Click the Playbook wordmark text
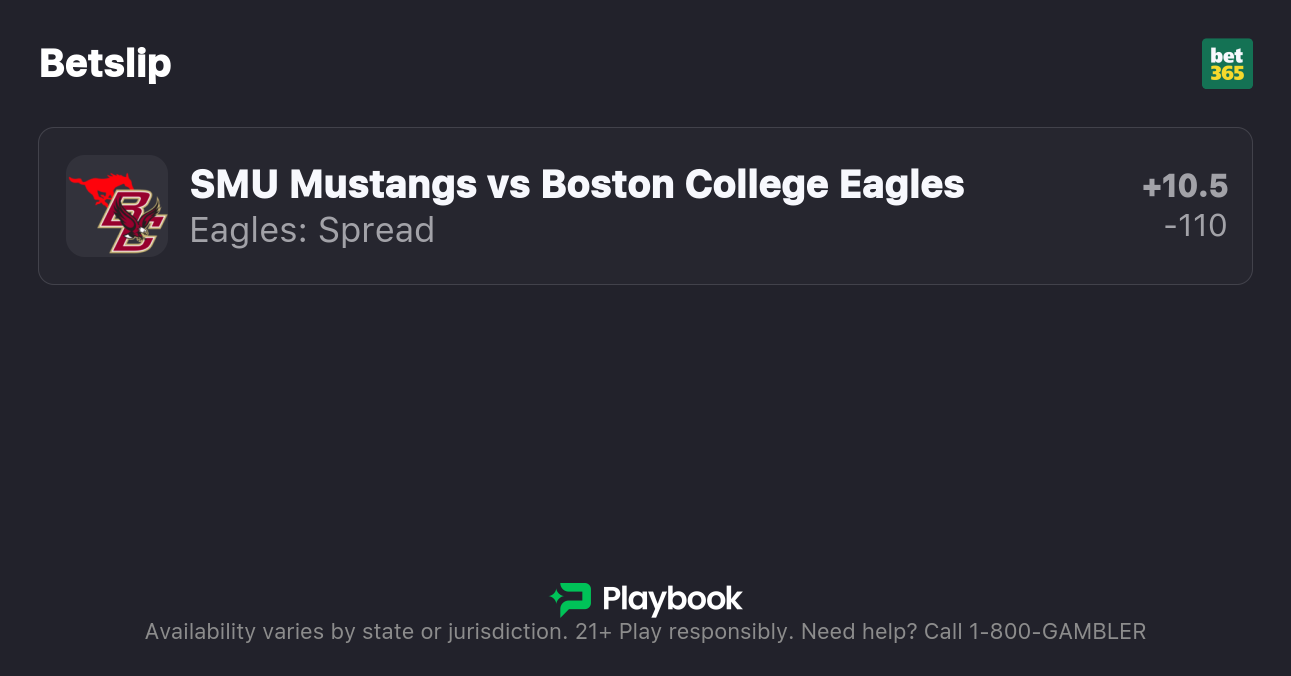Image resolution: width=1291 pixels, height=676 pixels. click(672, 599)
